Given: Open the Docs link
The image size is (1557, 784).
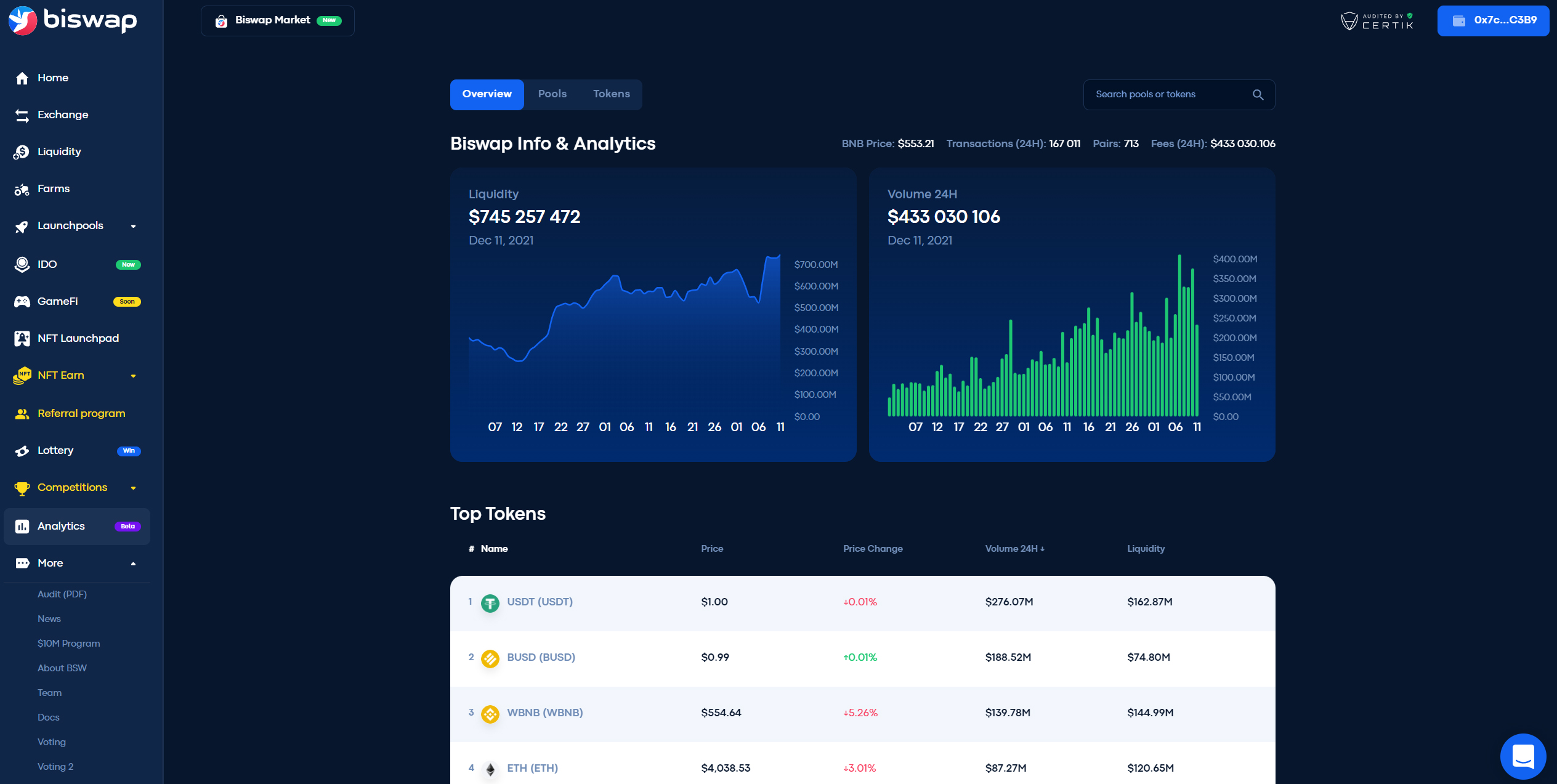Looking at the screenshot, I should tap(48, 717).
